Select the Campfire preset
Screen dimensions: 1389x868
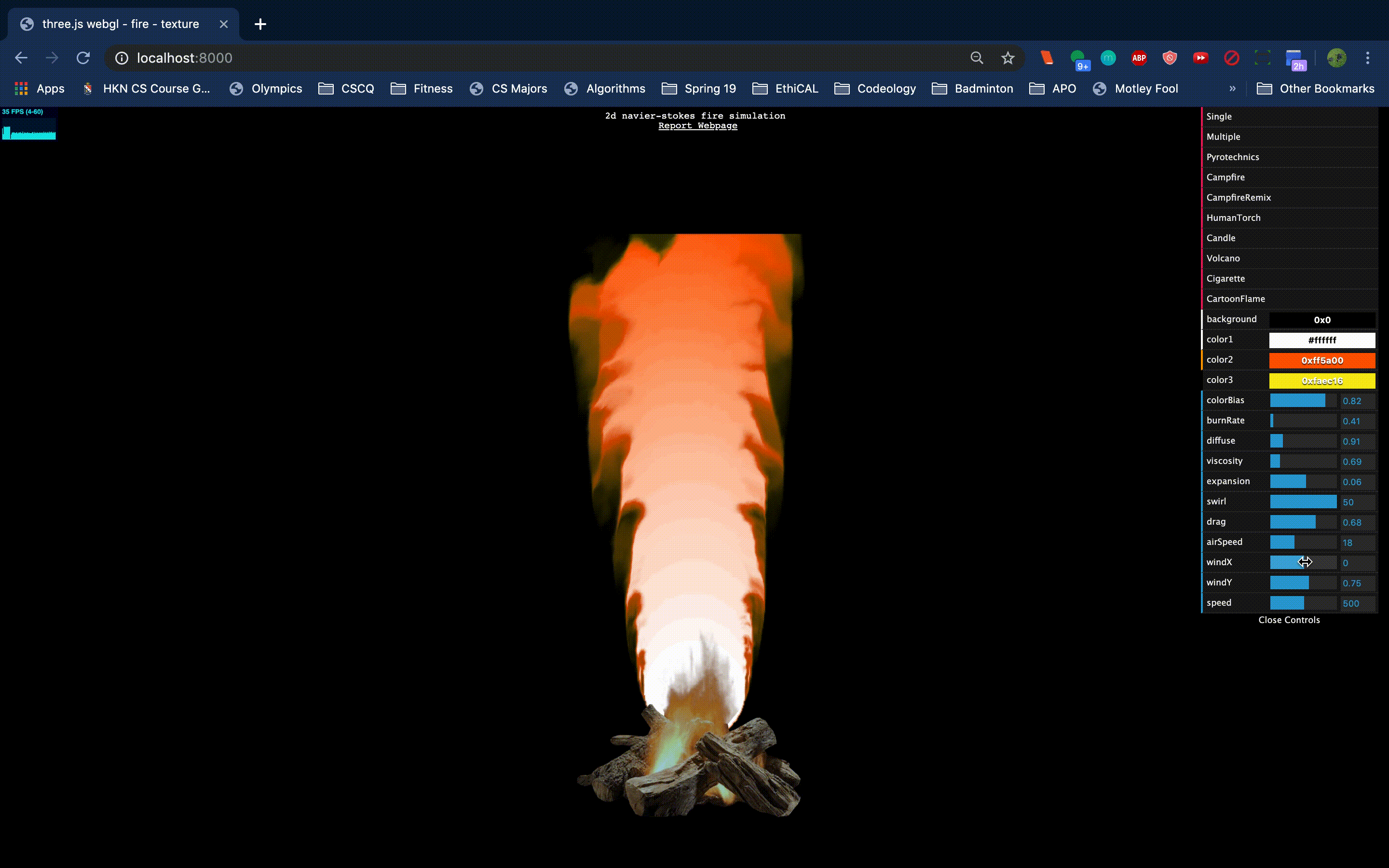point(1226,177)
